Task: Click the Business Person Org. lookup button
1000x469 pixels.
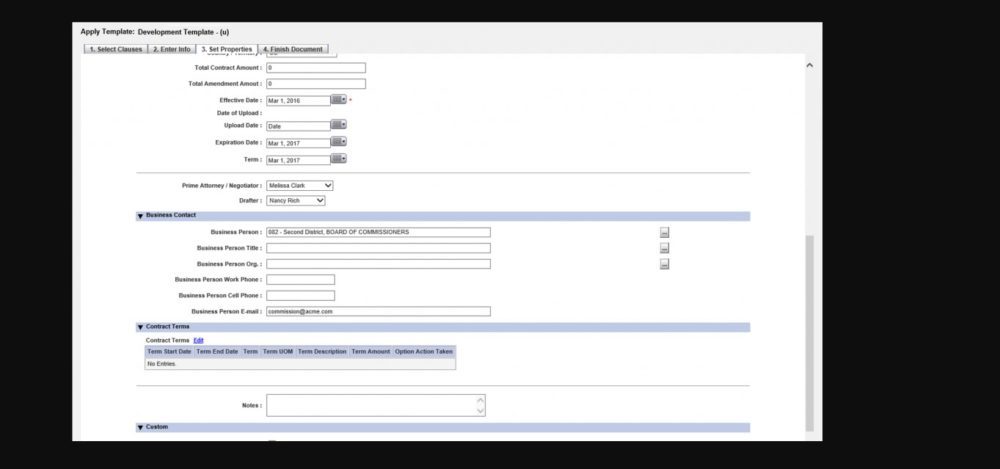Action: click(664, 264)
